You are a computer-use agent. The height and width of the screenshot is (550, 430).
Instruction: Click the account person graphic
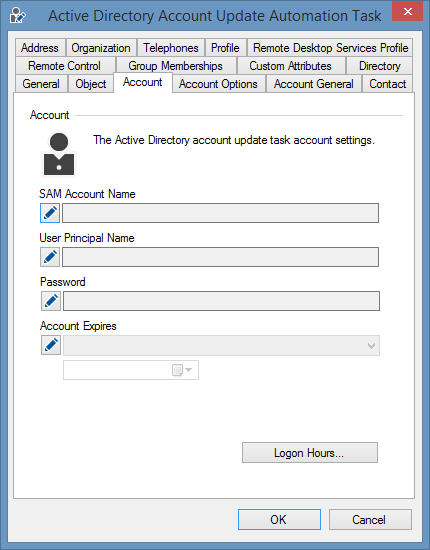(x=59, y=154)
